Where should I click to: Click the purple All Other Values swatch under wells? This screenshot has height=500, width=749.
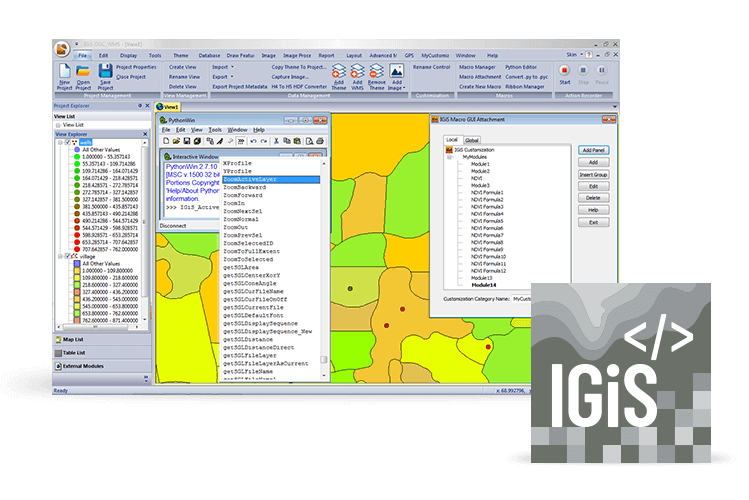coord(77,149)
